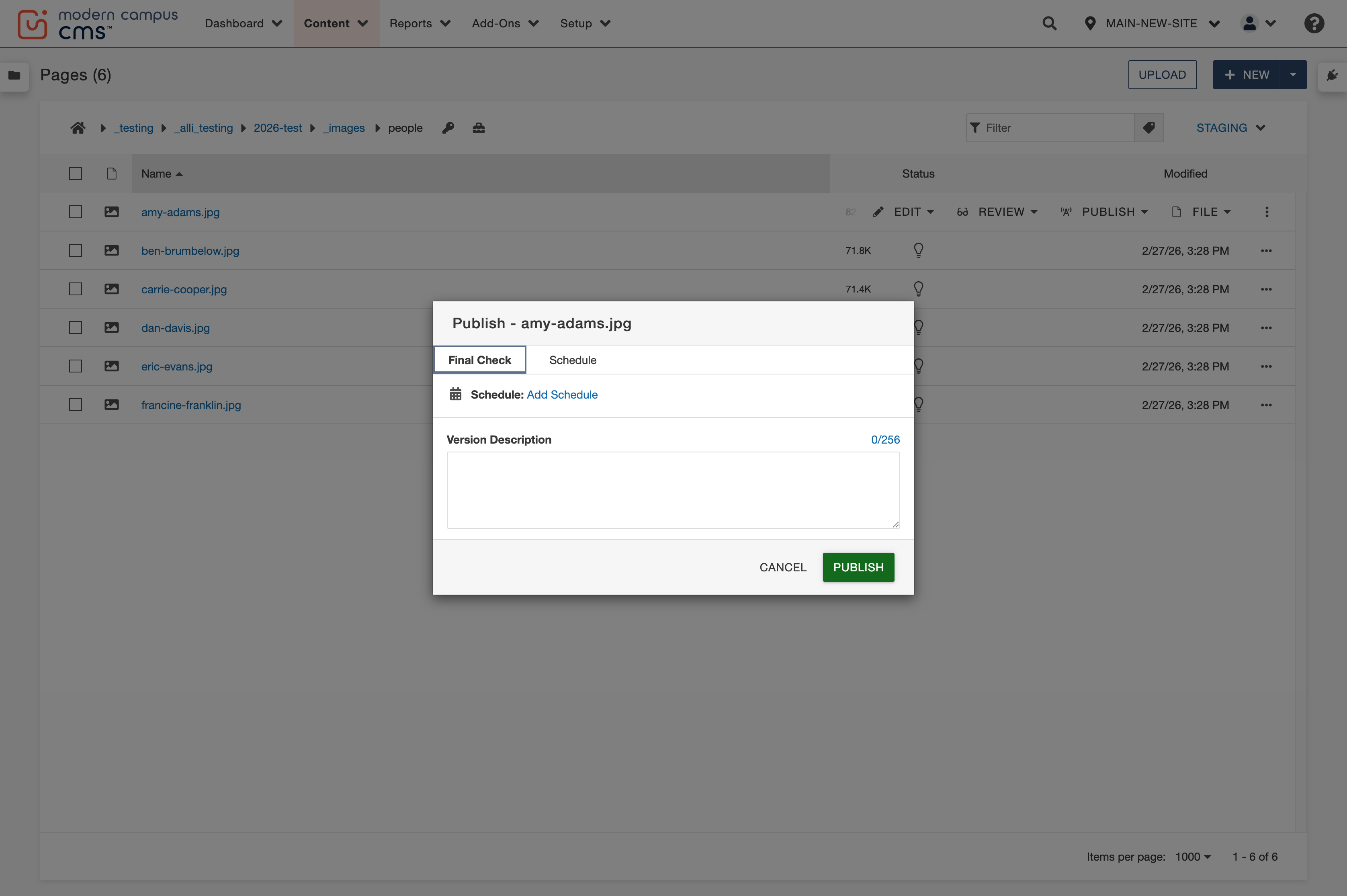Click the directory properties toolbox icon
The height and width of the screenshot is (896, 1347).
(x=479, y=128)
